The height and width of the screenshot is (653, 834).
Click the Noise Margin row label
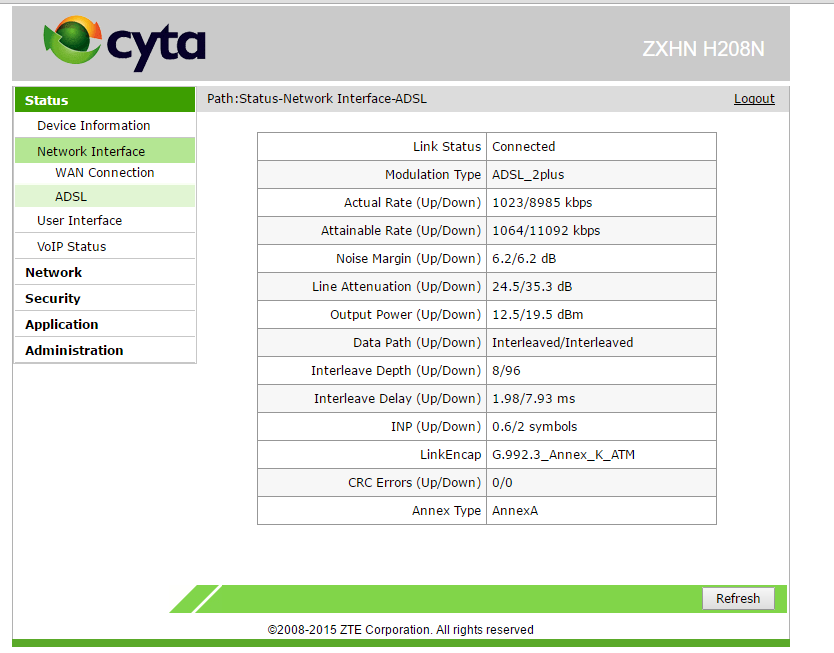[408, 258]
